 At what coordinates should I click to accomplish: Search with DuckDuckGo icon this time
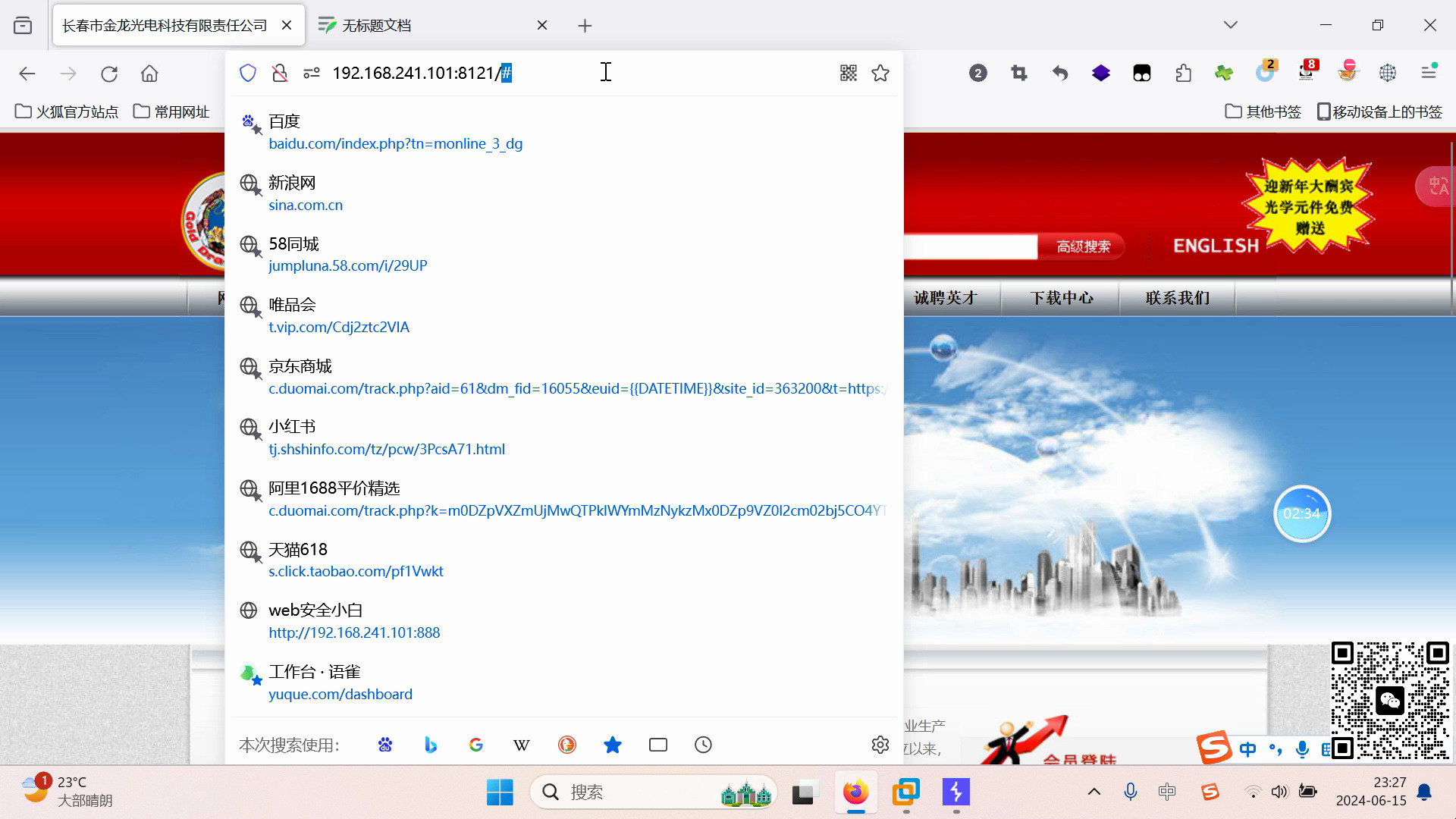tap(567, 745)
